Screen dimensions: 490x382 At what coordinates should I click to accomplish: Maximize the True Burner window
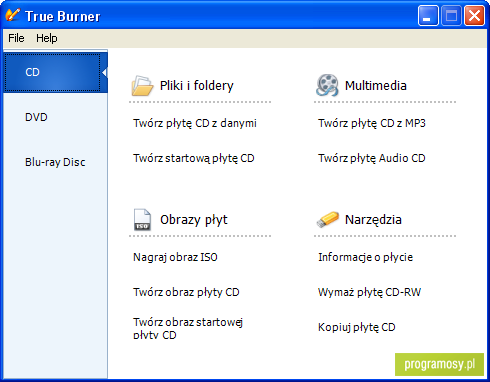(451, 16)
